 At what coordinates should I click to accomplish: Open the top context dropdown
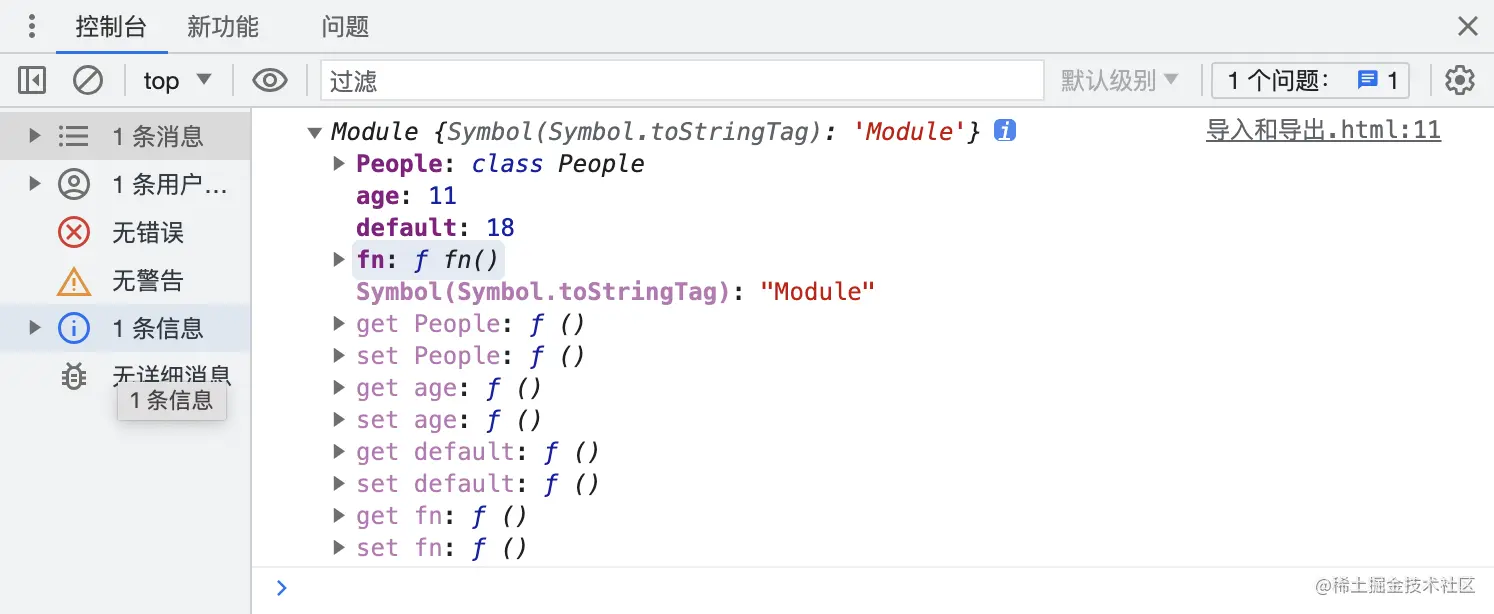pyautogui.click(x=177, y=80)
